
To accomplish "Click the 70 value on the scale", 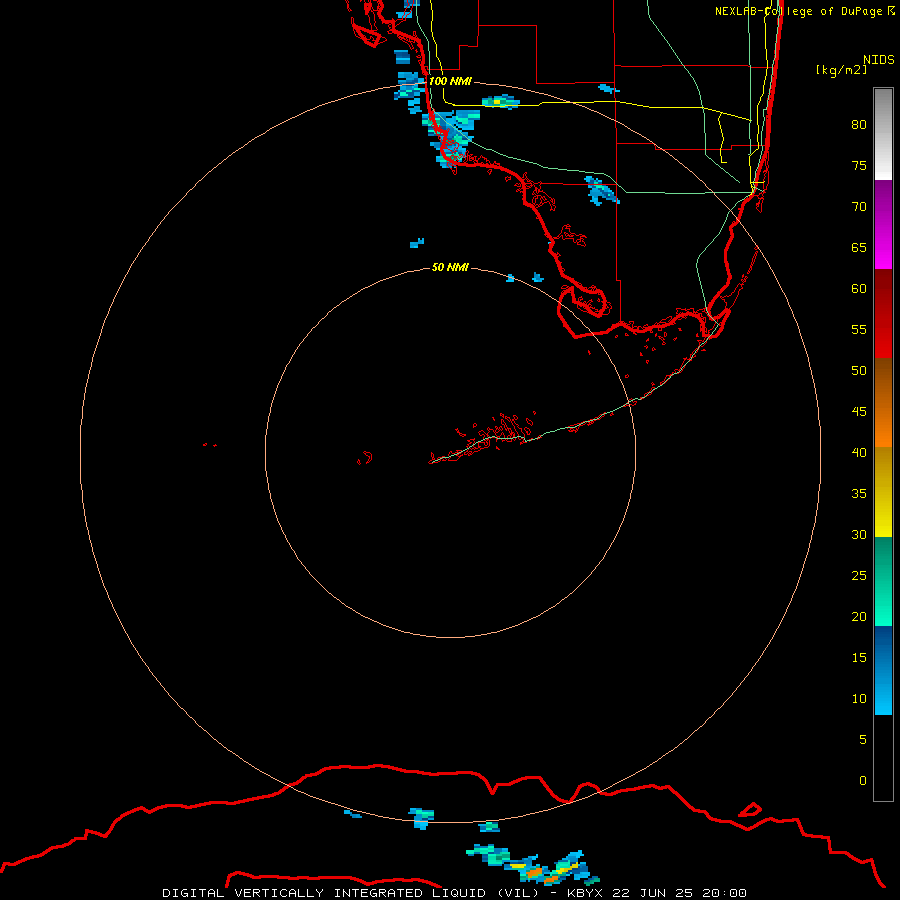I will [859, 207].
